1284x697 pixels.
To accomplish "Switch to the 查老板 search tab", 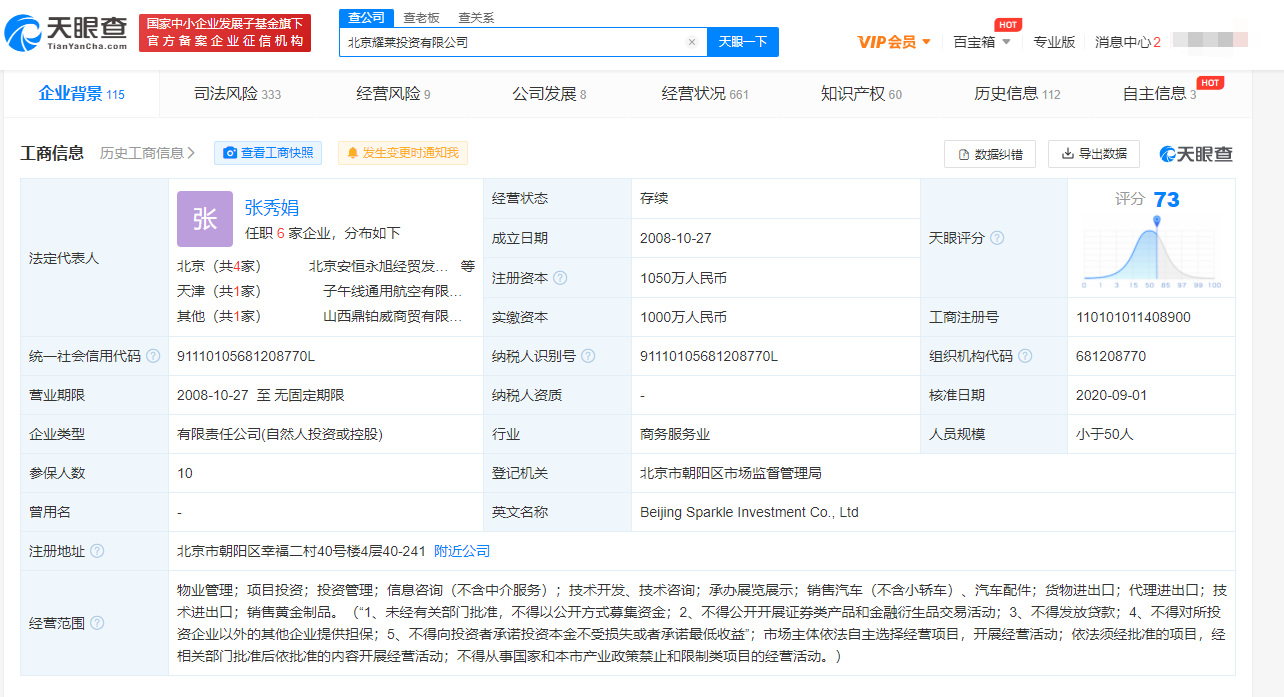I will point(421,18).
